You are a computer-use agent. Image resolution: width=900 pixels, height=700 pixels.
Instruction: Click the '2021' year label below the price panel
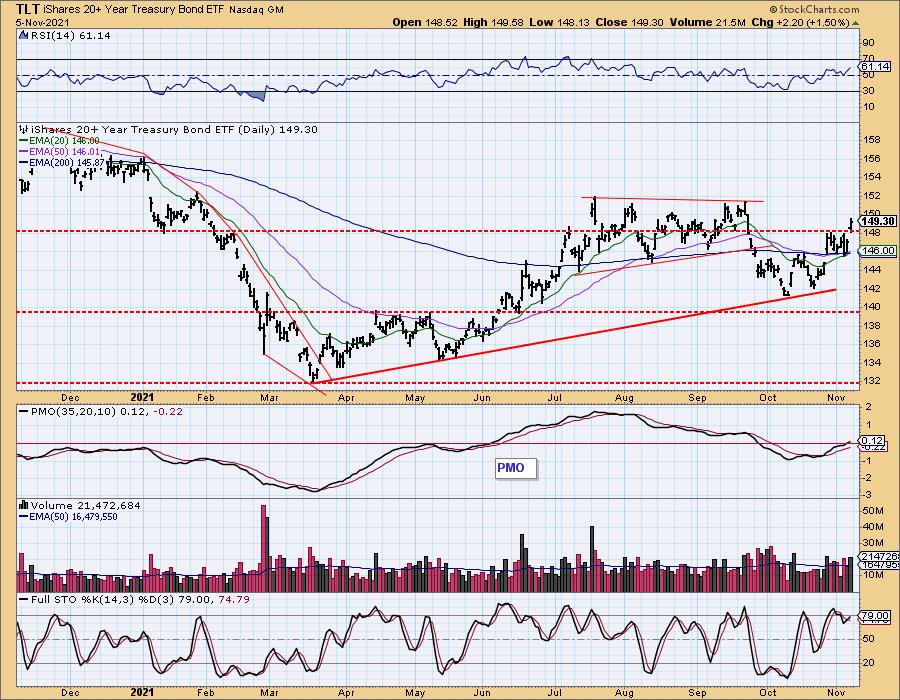(x=142, y=397)
